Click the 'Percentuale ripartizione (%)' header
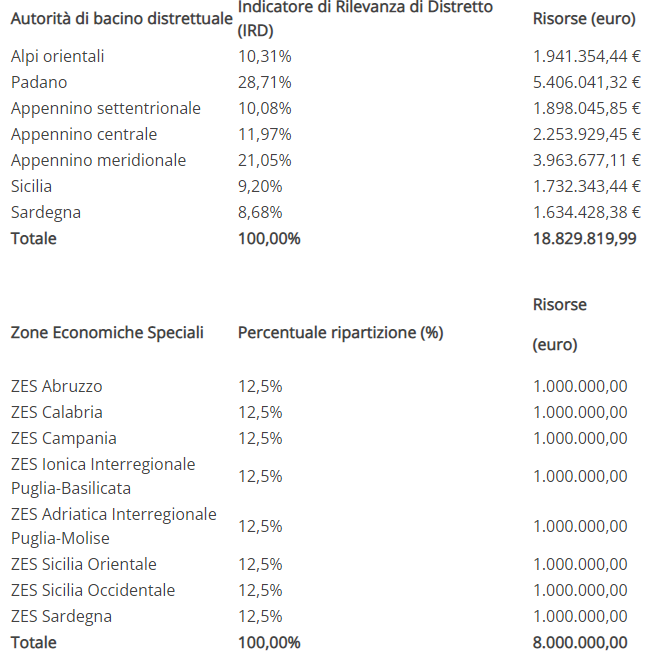The width and height of the screenshot is (667, 661). tap(340, 332)
